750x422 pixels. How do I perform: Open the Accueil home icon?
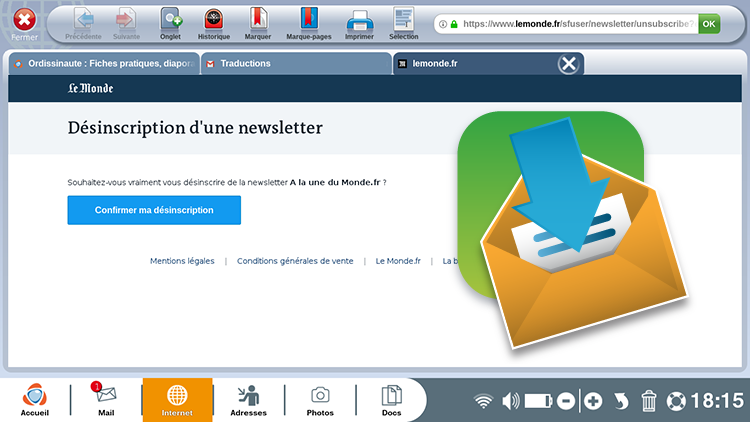coord(34,400)
